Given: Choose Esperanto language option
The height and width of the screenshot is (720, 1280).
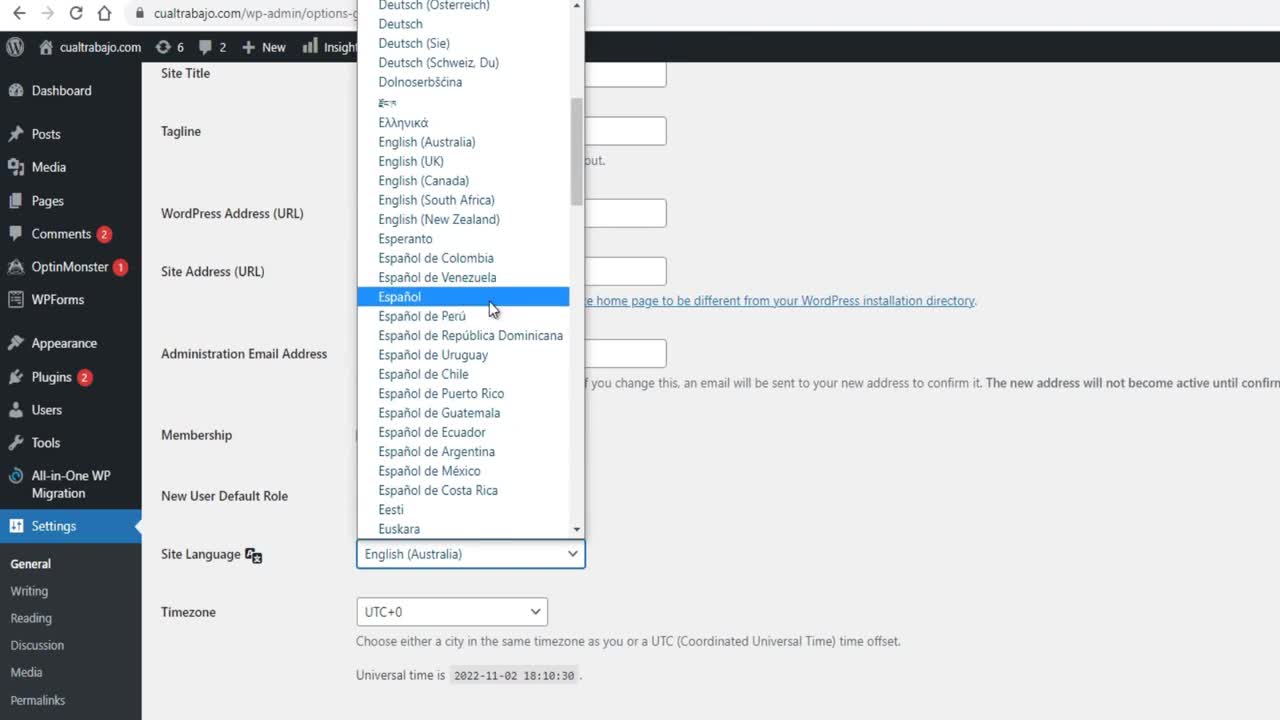Looking at the screenshot, I should click(463, 239).
